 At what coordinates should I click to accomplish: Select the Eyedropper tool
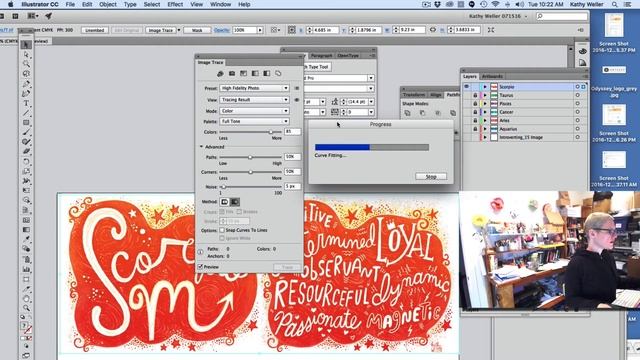(x=26, y=240)
